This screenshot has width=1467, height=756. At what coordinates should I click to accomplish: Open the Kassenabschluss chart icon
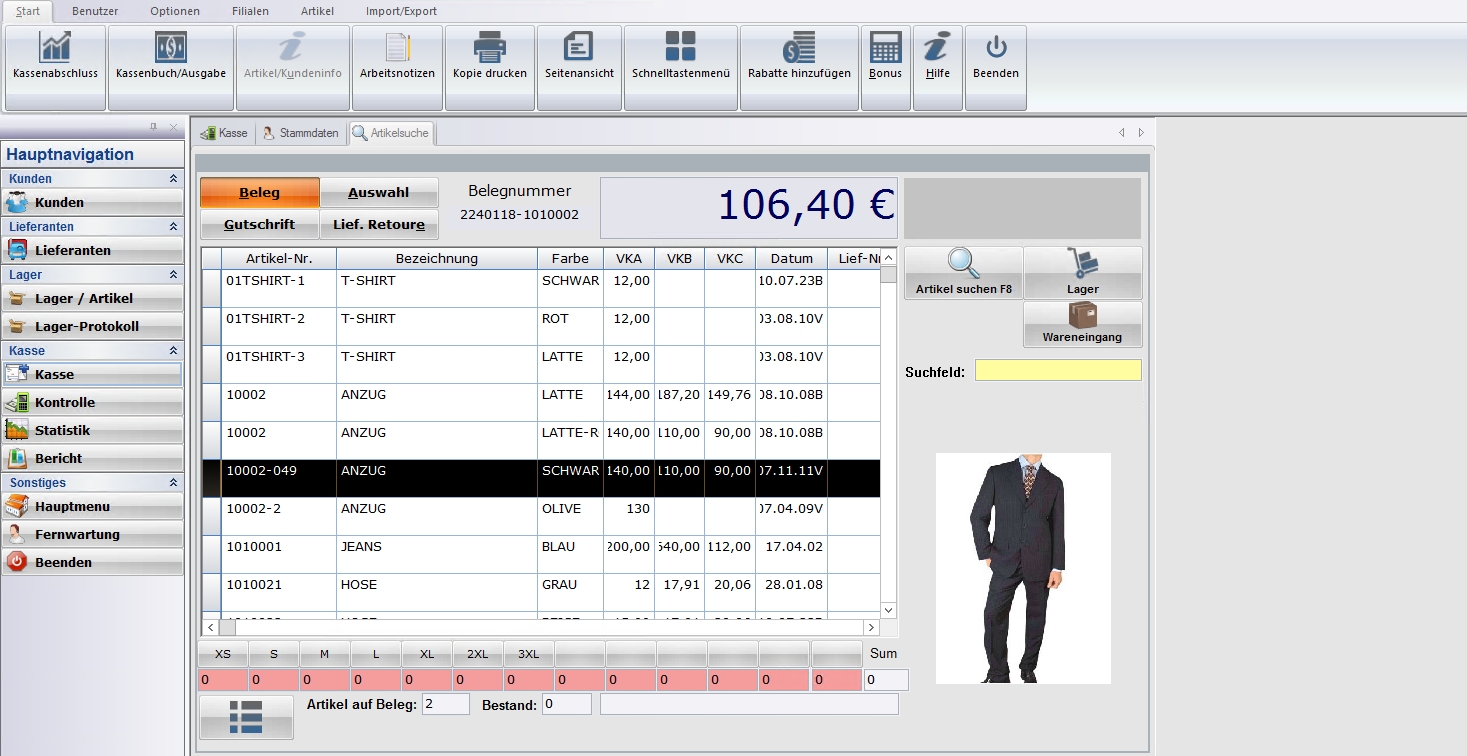tap(55, 48)
